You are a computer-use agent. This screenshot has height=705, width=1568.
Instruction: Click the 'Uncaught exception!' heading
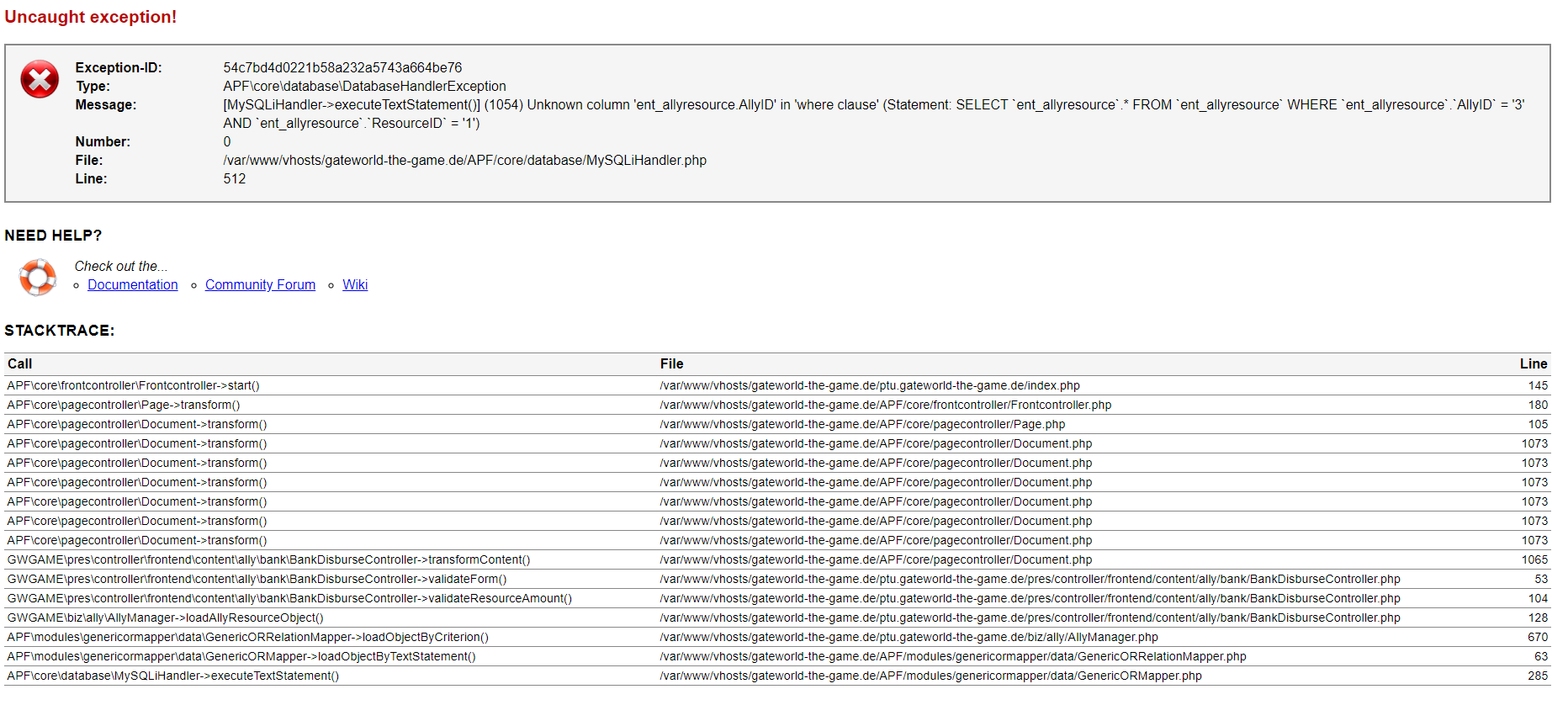click(x=91, y=17)
